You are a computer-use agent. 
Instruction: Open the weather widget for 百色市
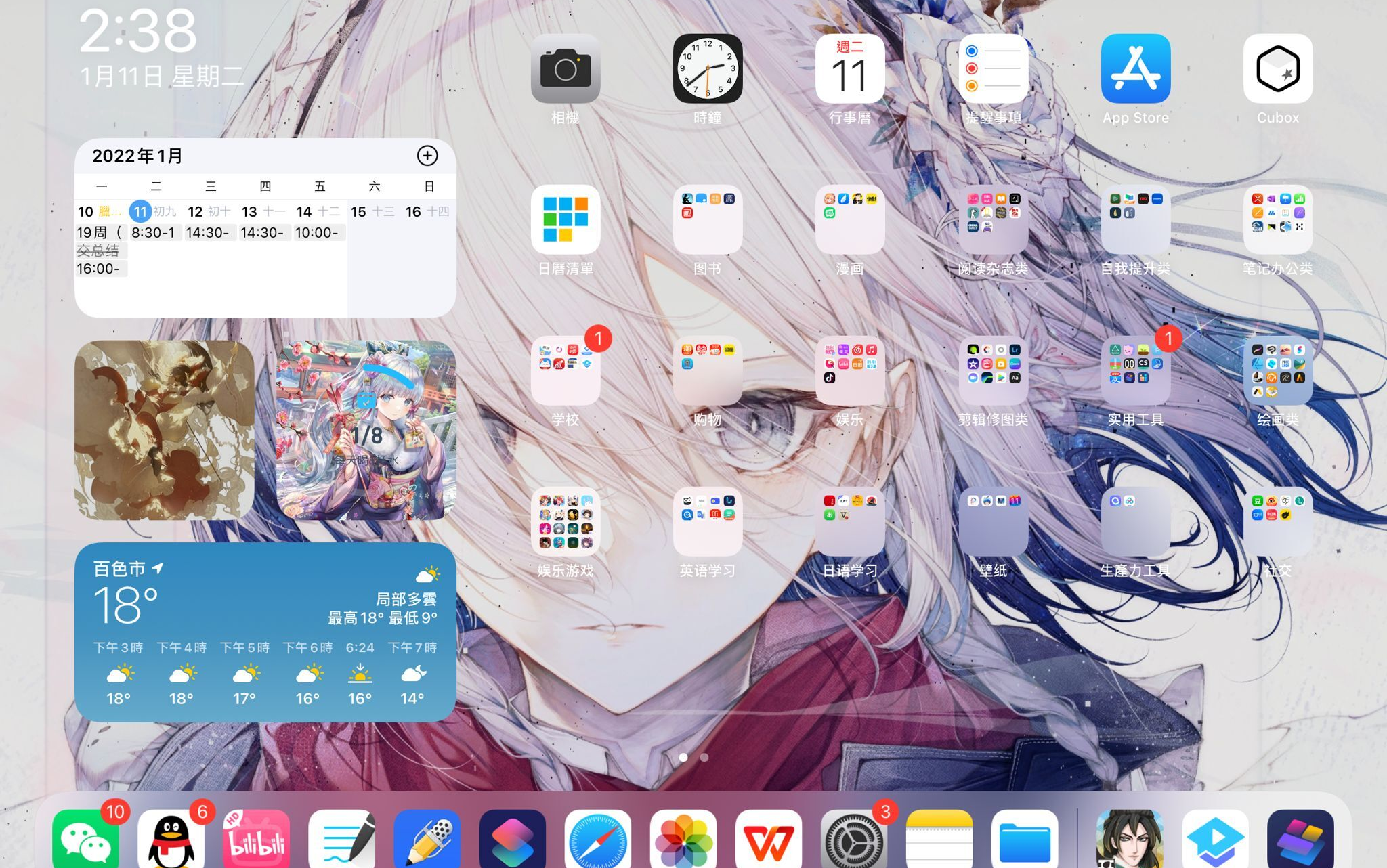tap(265, 632)
